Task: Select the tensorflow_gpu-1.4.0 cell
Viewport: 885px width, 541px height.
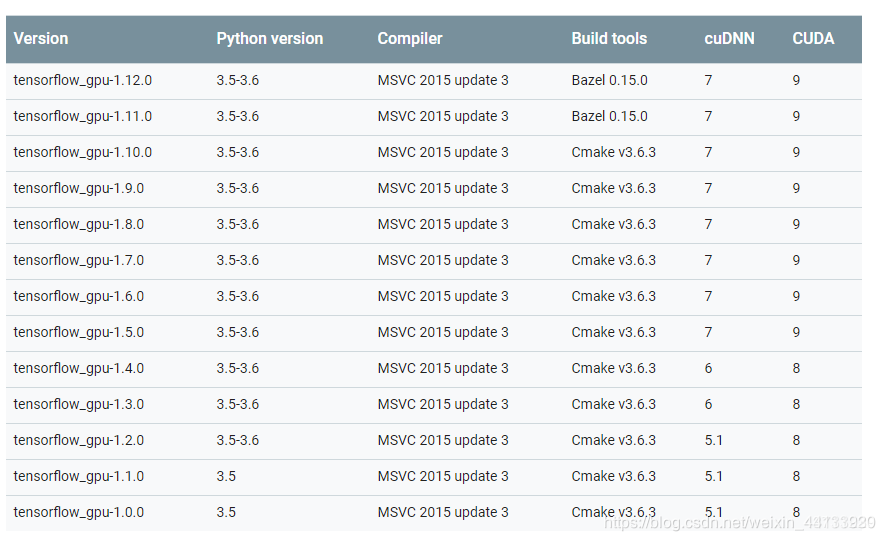Action: (78, 368)
